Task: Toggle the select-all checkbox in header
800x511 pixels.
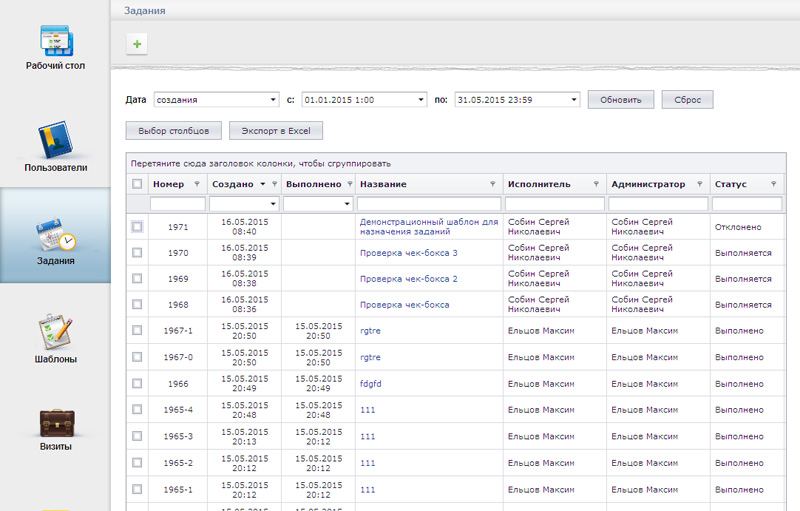Action: (x=137, y=184)
